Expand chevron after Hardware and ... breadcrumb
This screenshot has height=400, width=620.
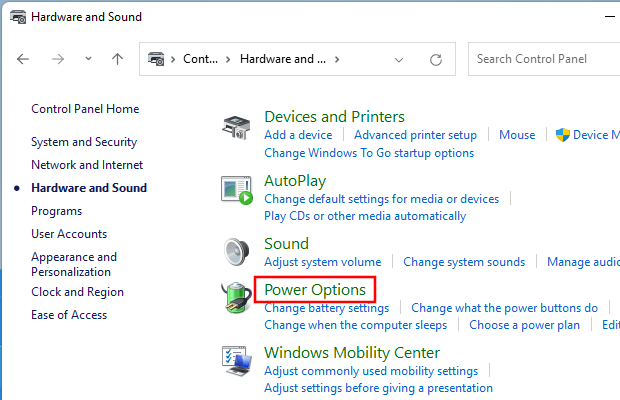pos(337,59)
